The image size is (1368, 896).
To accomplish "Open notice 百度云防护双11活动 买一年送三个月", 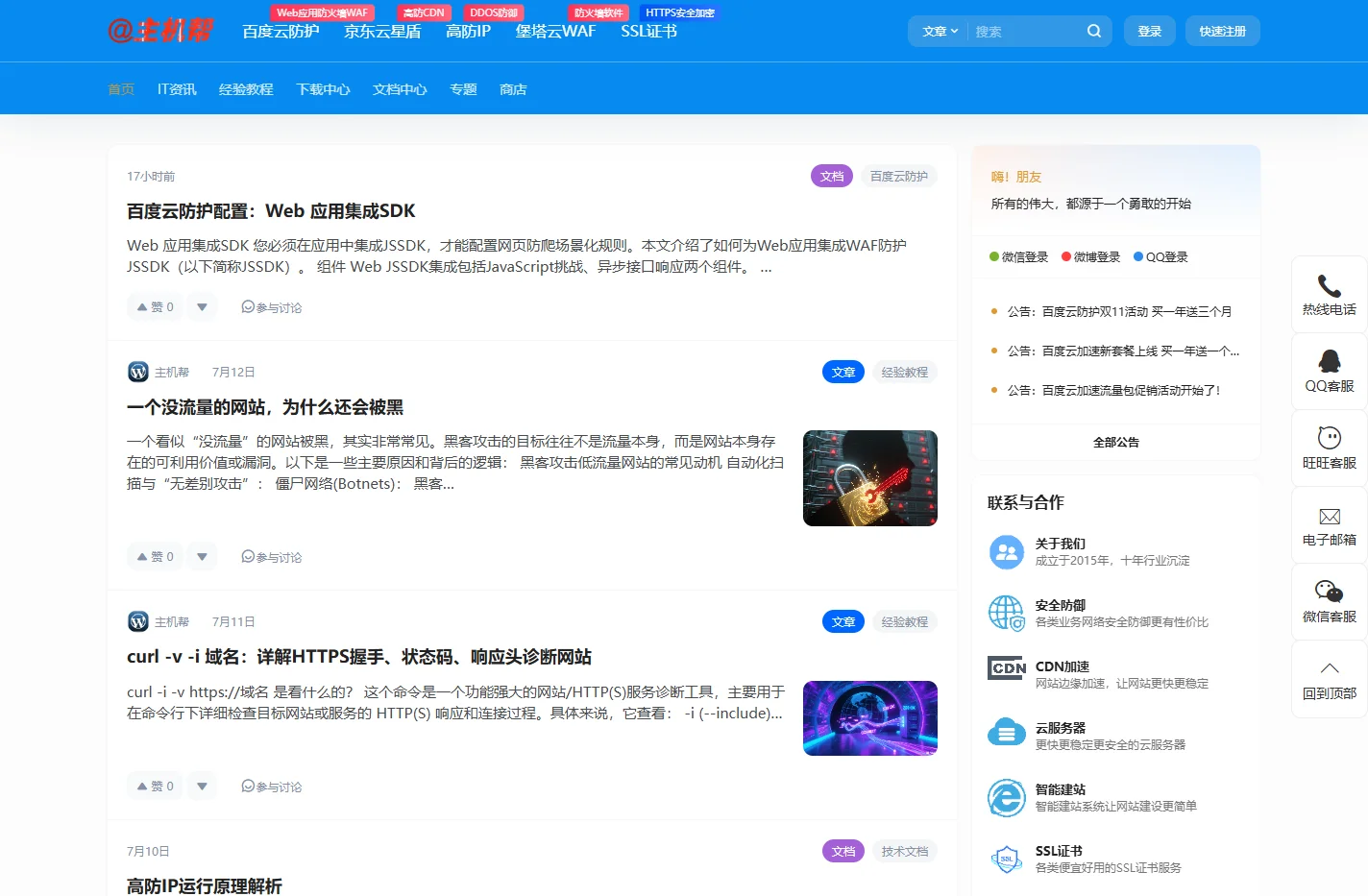I will (x=1119, y=312).
